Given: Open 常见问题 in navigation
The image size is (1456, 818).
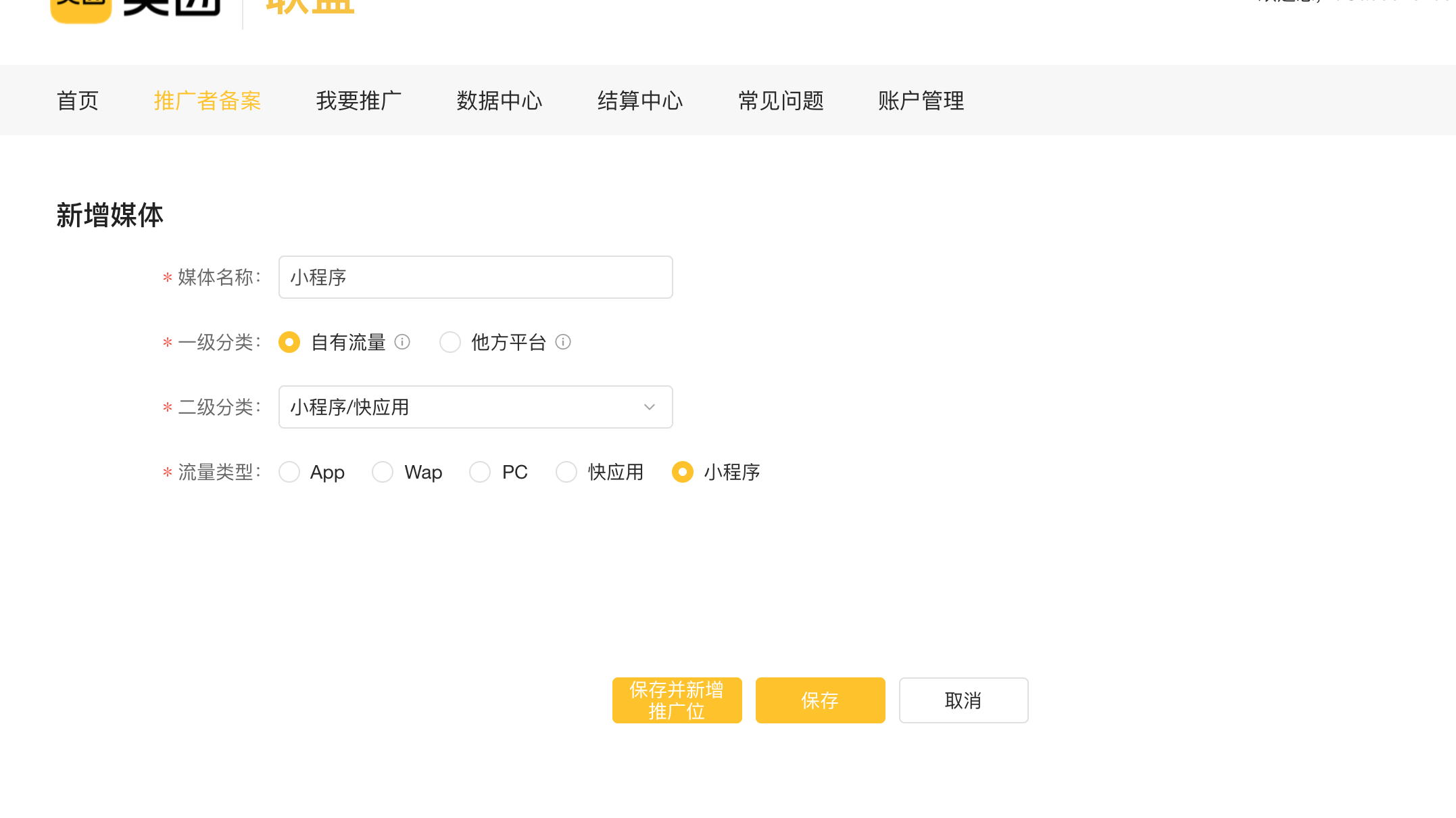Looking at the screenshot, I should point(781,101).
